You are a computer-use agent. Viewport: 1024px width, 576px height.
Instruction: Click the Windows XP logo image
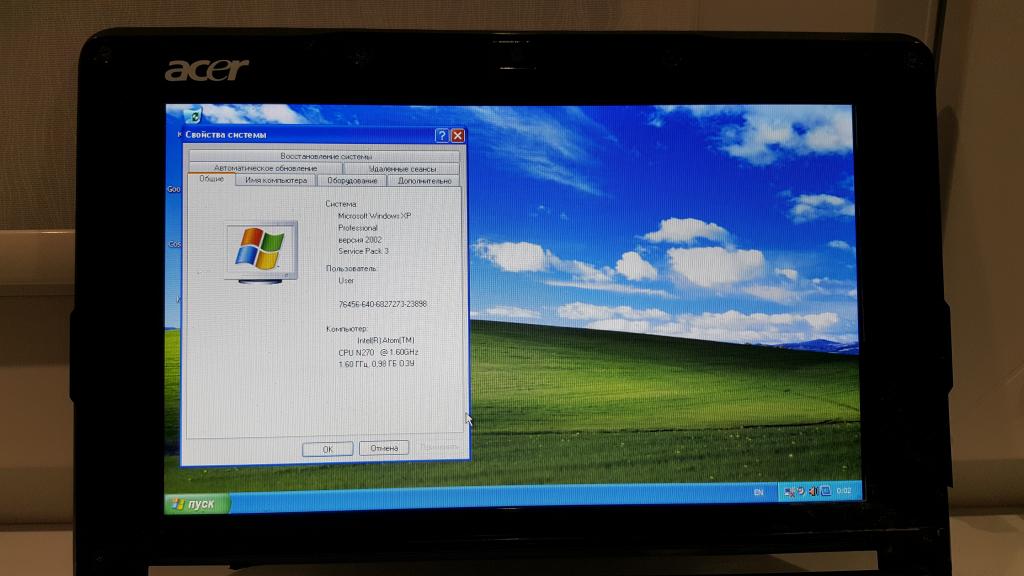[261, 253]
